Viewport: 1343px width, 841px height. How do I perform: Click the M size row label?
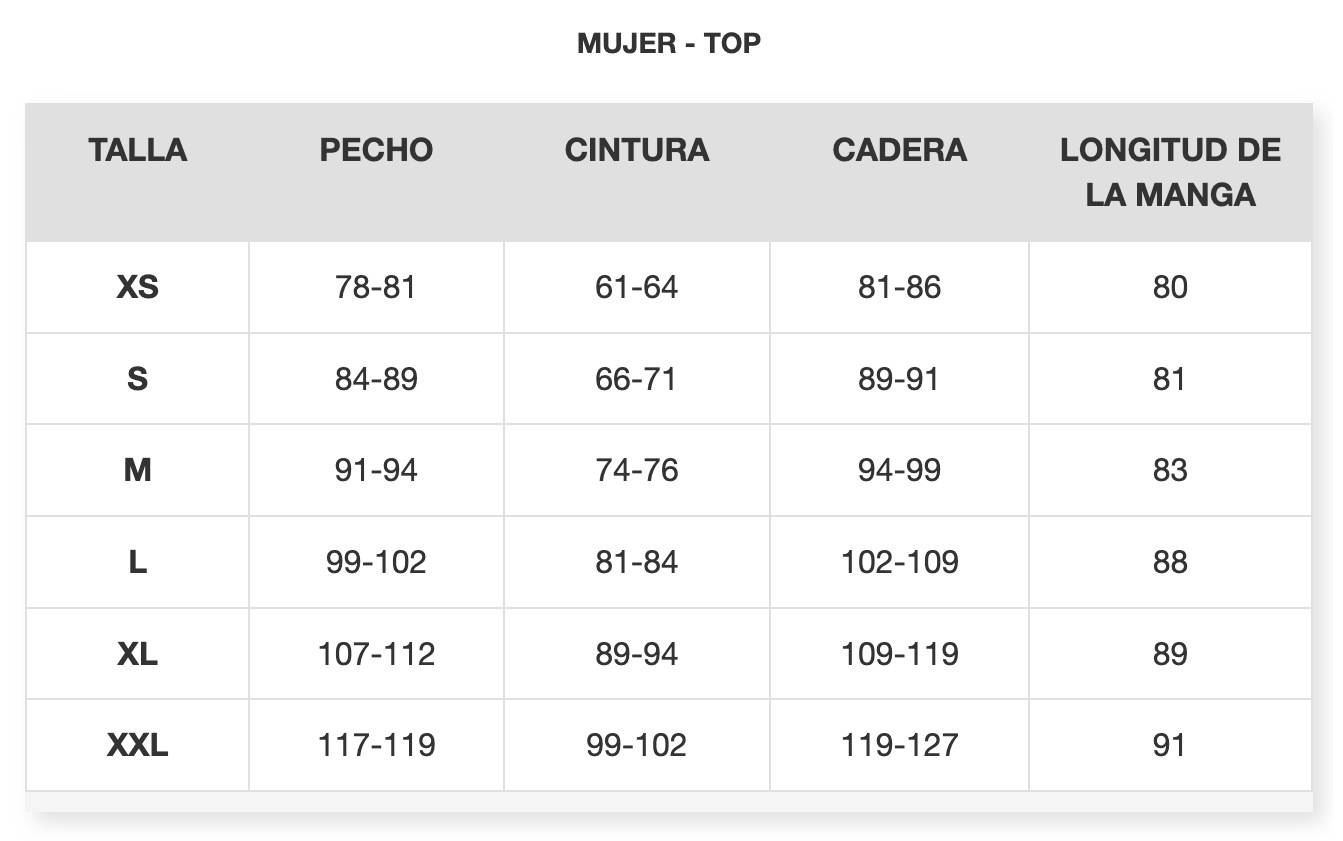[x=137, y=471]
